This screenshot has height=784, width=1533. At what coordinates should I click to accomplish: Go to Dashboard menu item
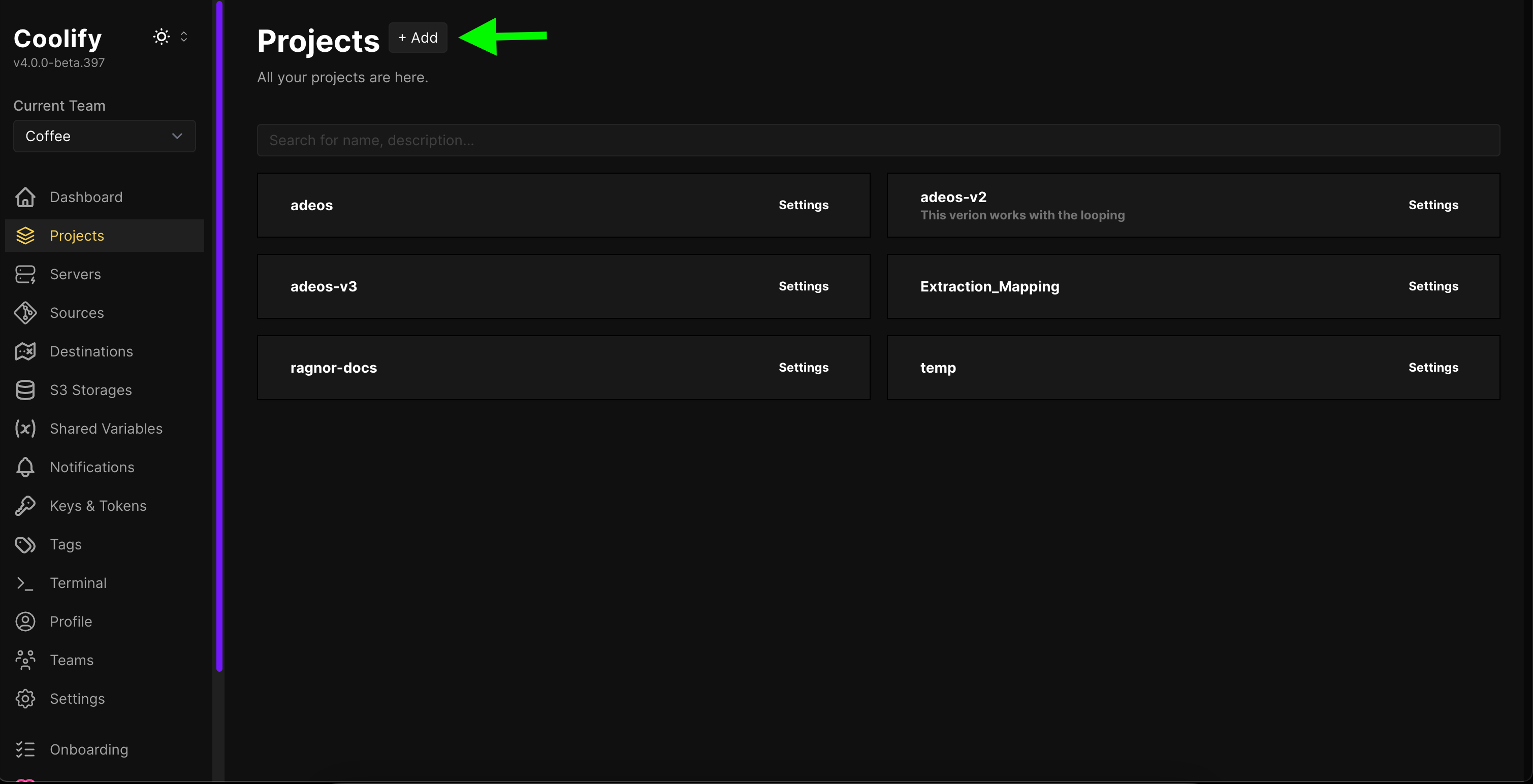point(105,197)
